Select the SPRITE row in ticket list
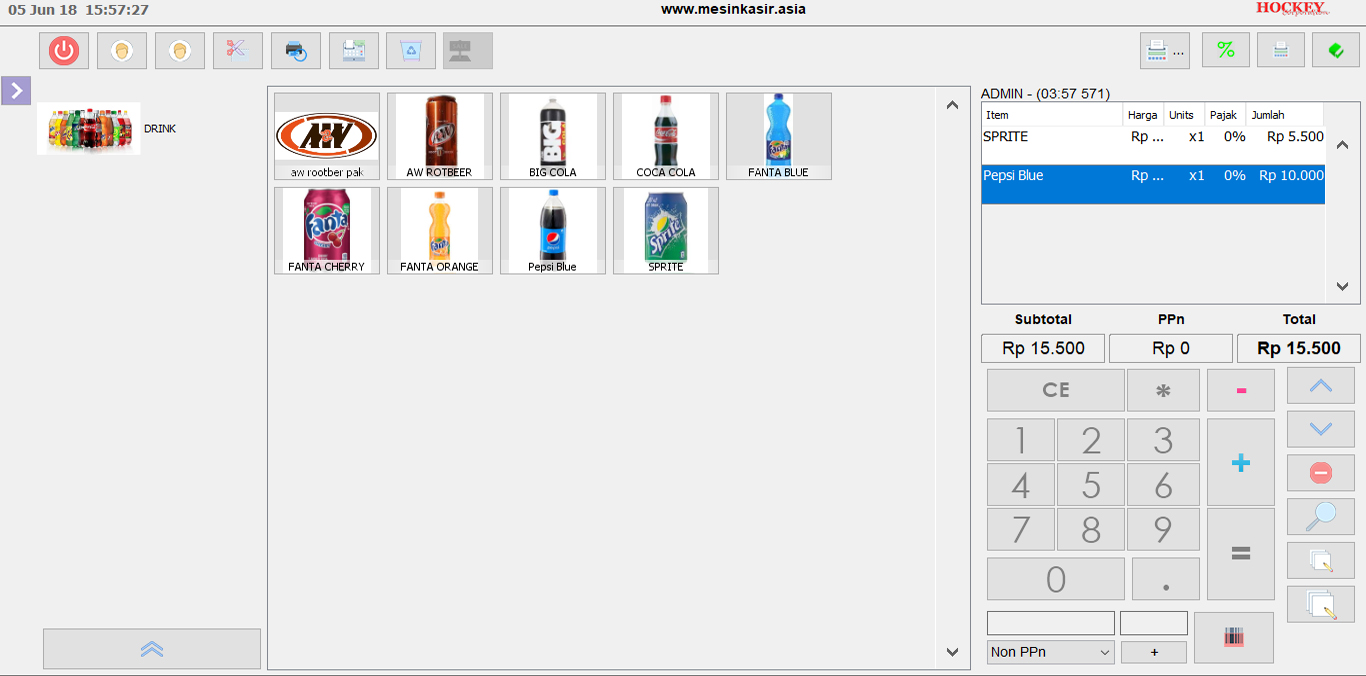 tap(1153, 145)
